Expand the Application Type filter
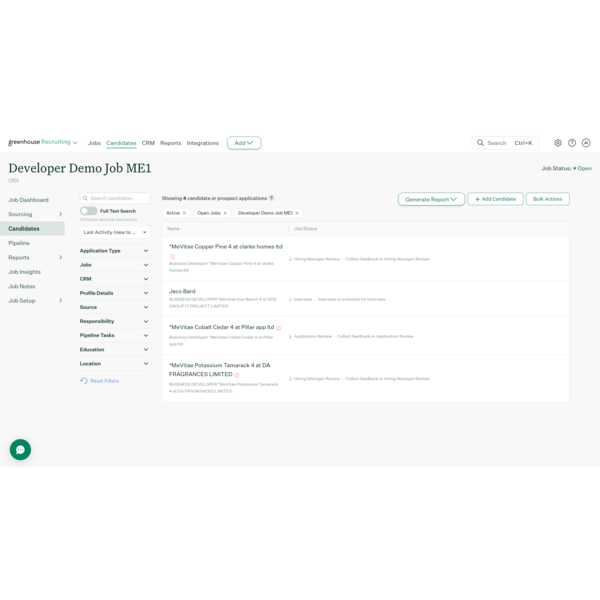 (114, 251)
